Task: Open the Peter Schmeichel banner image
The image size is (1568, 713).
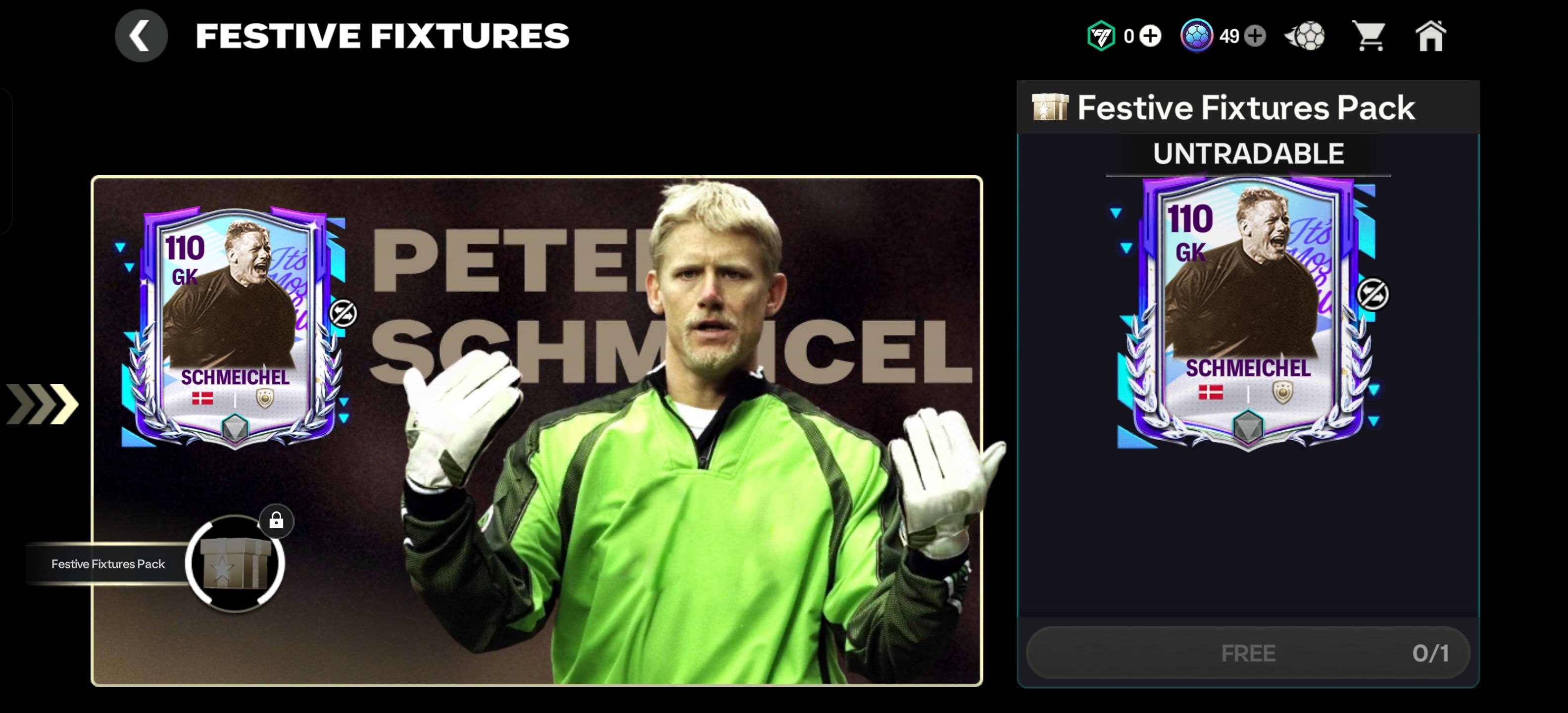Action: (537, 431)
